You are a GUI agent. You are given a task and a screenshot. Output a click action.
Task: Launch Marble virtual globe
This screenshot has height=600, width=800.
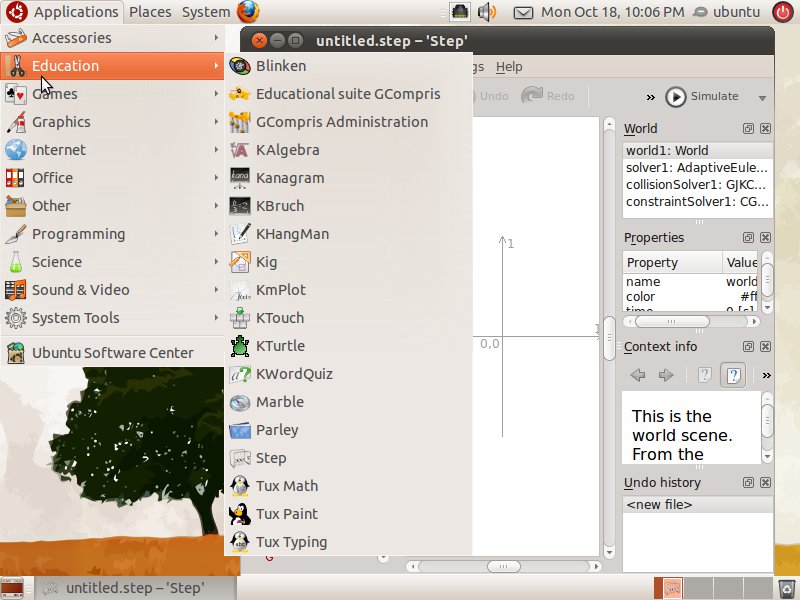(x=348, y=402)
